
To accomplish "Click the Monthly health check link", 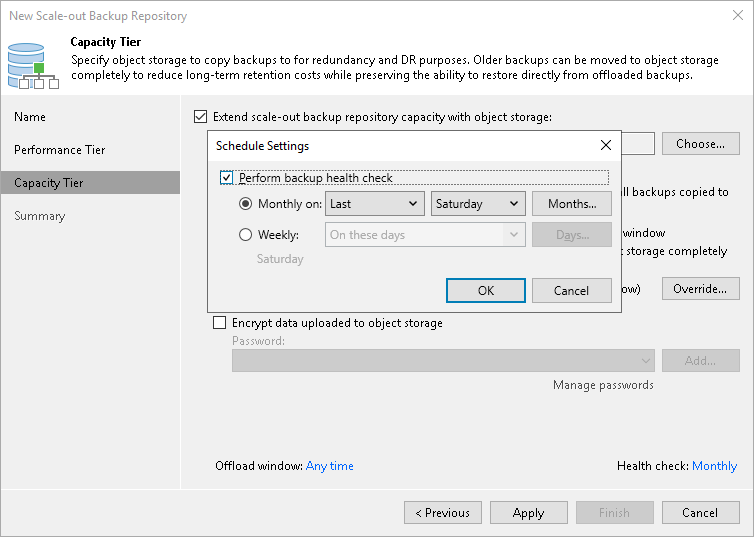I will pyautogui.click(x=714, y=466).
